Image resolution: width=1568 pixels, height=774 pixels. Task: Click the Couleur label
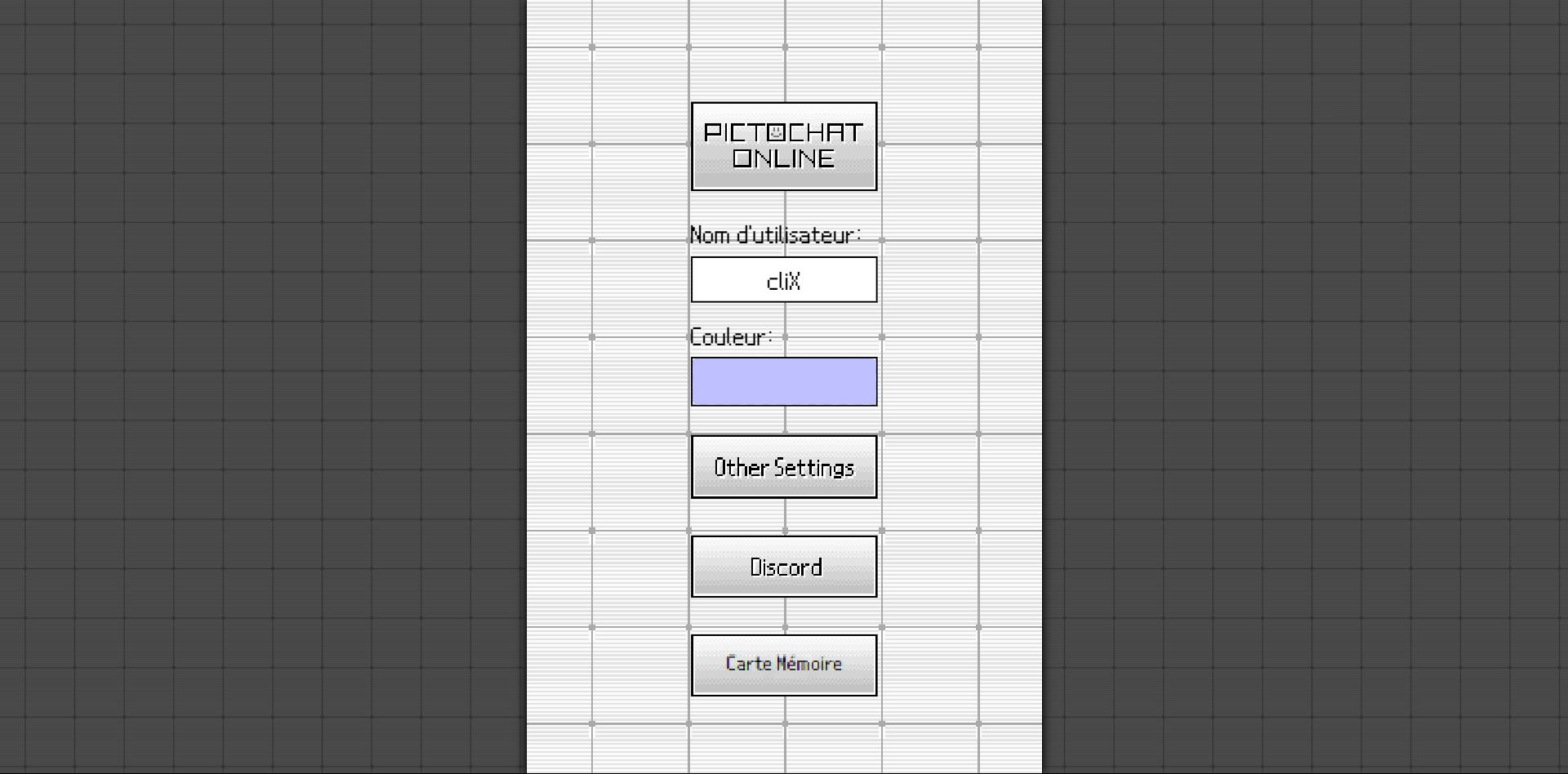[731, 336]
